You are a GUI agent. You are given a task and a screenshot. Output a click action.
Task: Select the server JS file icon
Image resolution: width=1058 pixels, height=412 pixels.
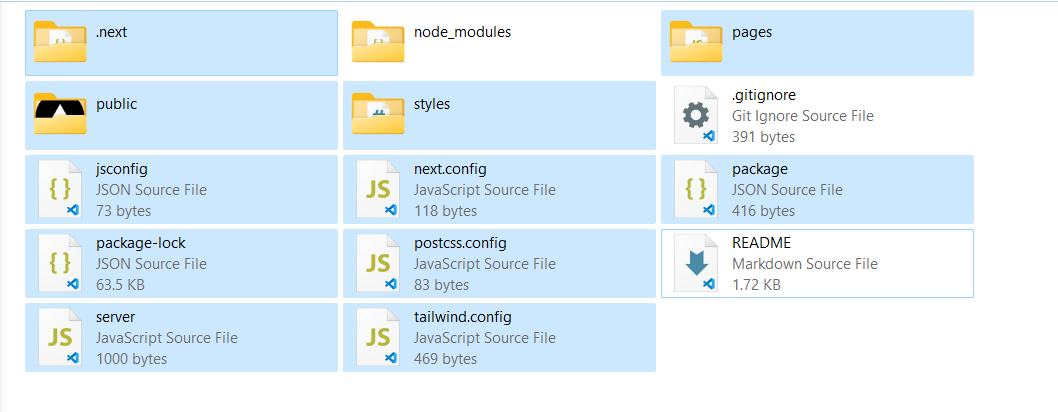coord(59,337)
